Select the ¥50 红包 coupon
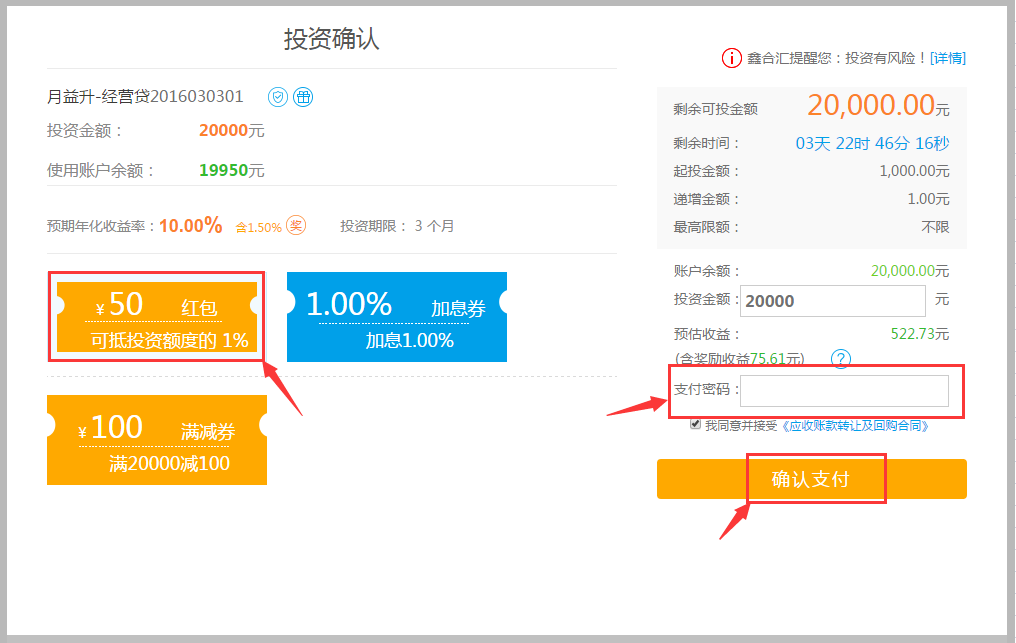The height and width of the screenshot is (643, 1016). 157,317
